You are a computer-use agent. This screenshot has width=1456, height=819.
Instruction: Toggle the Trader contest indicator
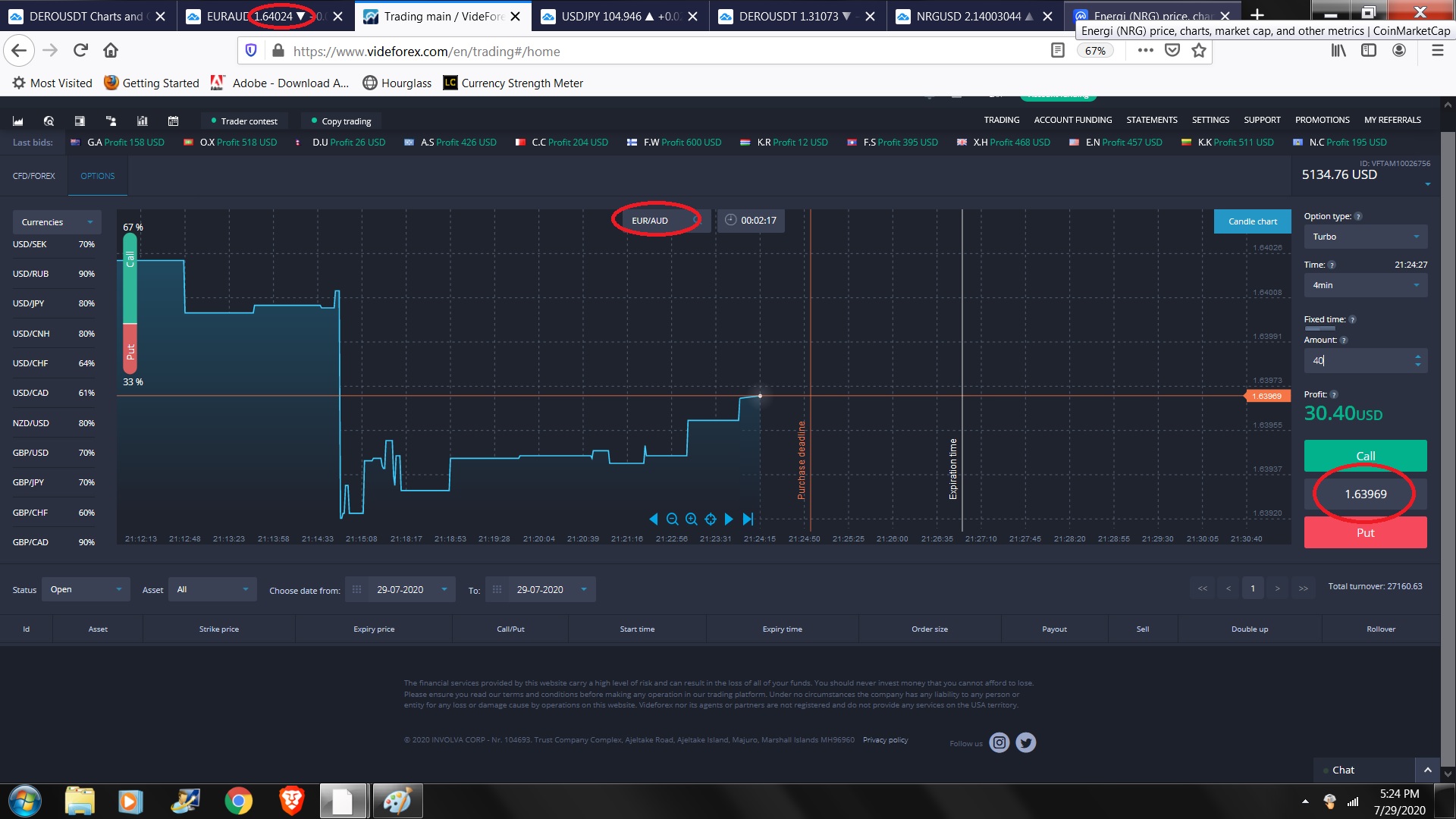(244, 121)
